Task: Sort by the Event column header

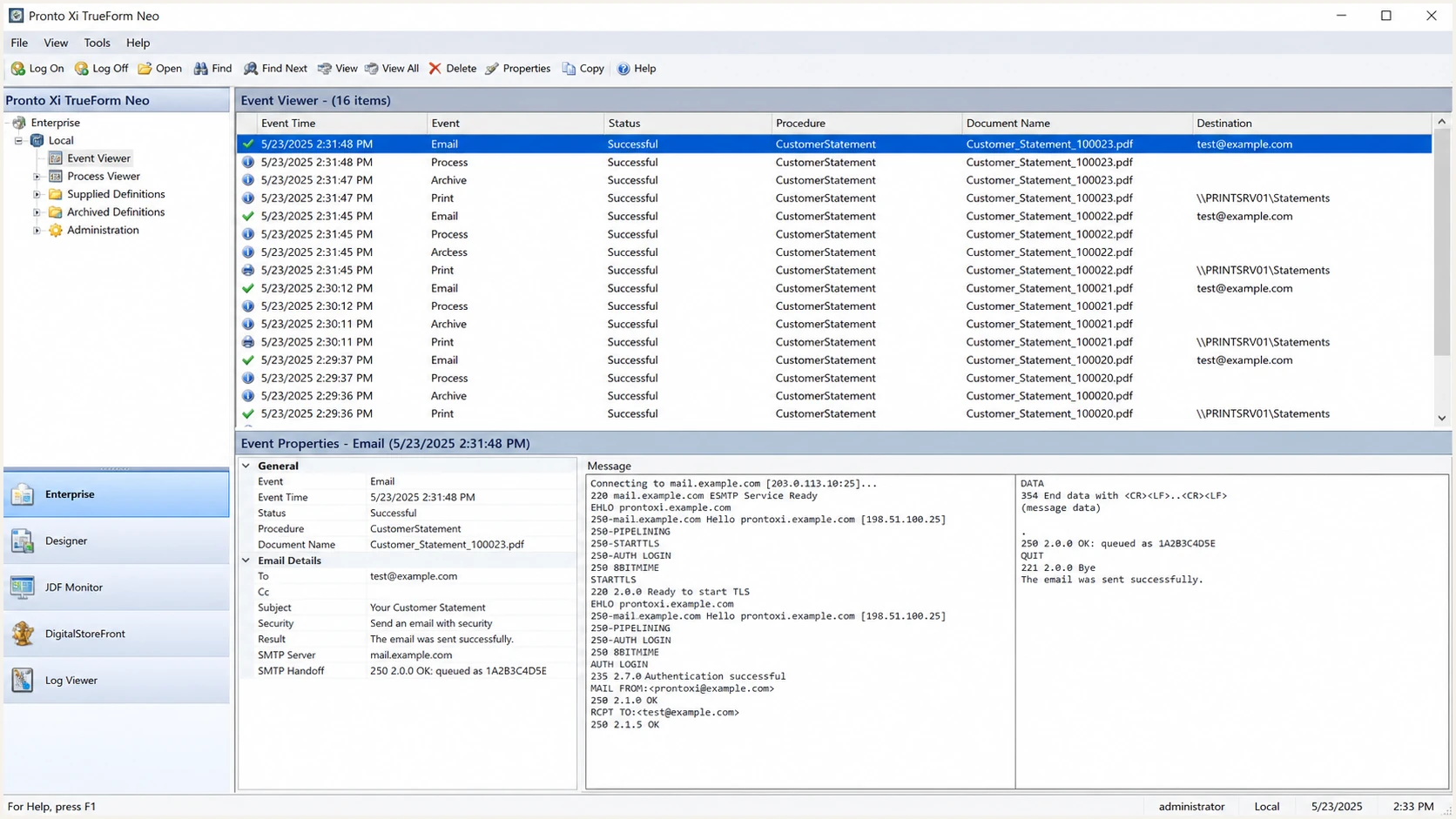Action: point(516,124)
